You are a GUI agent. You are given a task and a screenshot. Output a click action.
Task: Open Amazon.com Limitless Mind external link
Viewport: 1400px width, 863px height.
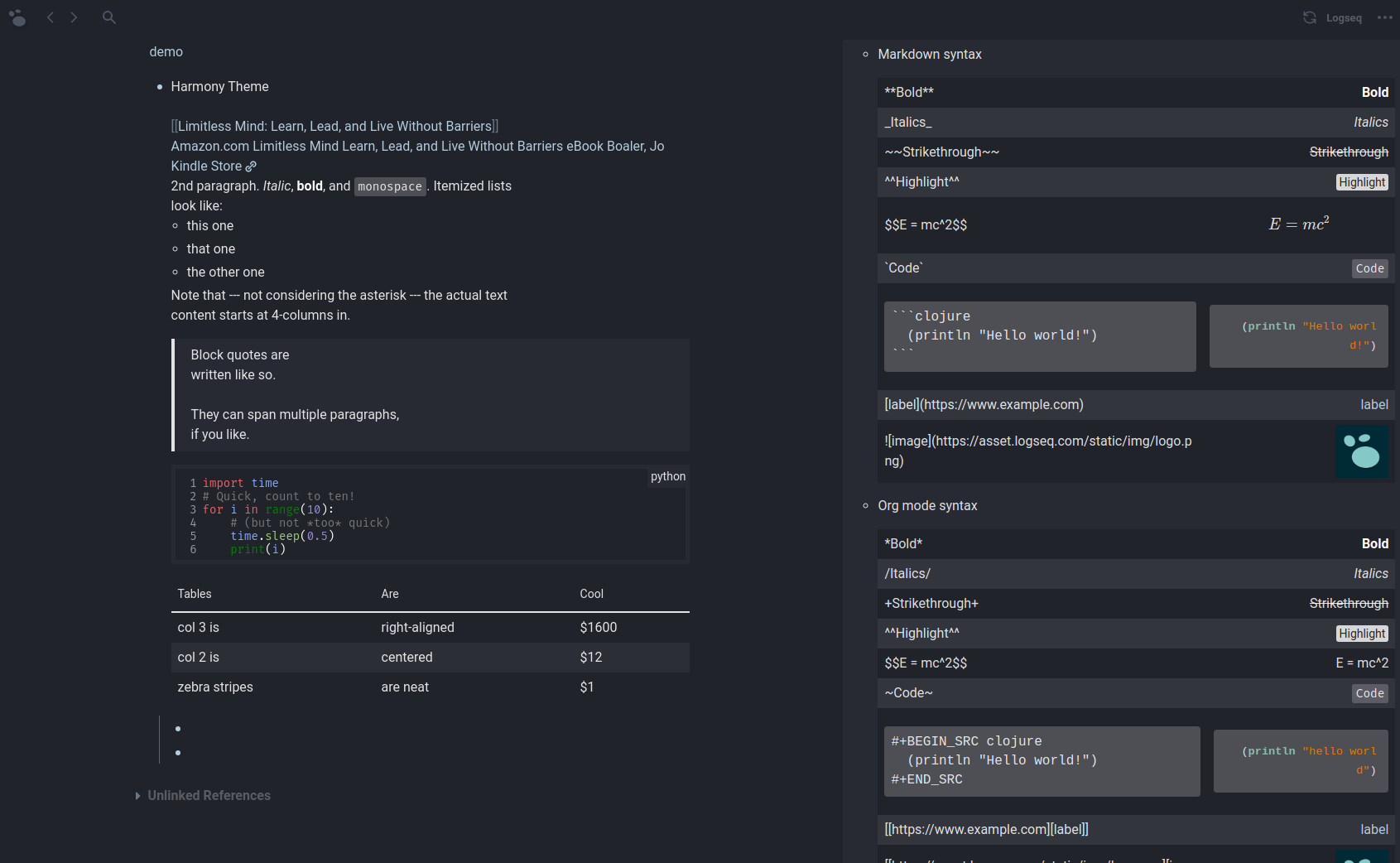click(x=417, y=157)
